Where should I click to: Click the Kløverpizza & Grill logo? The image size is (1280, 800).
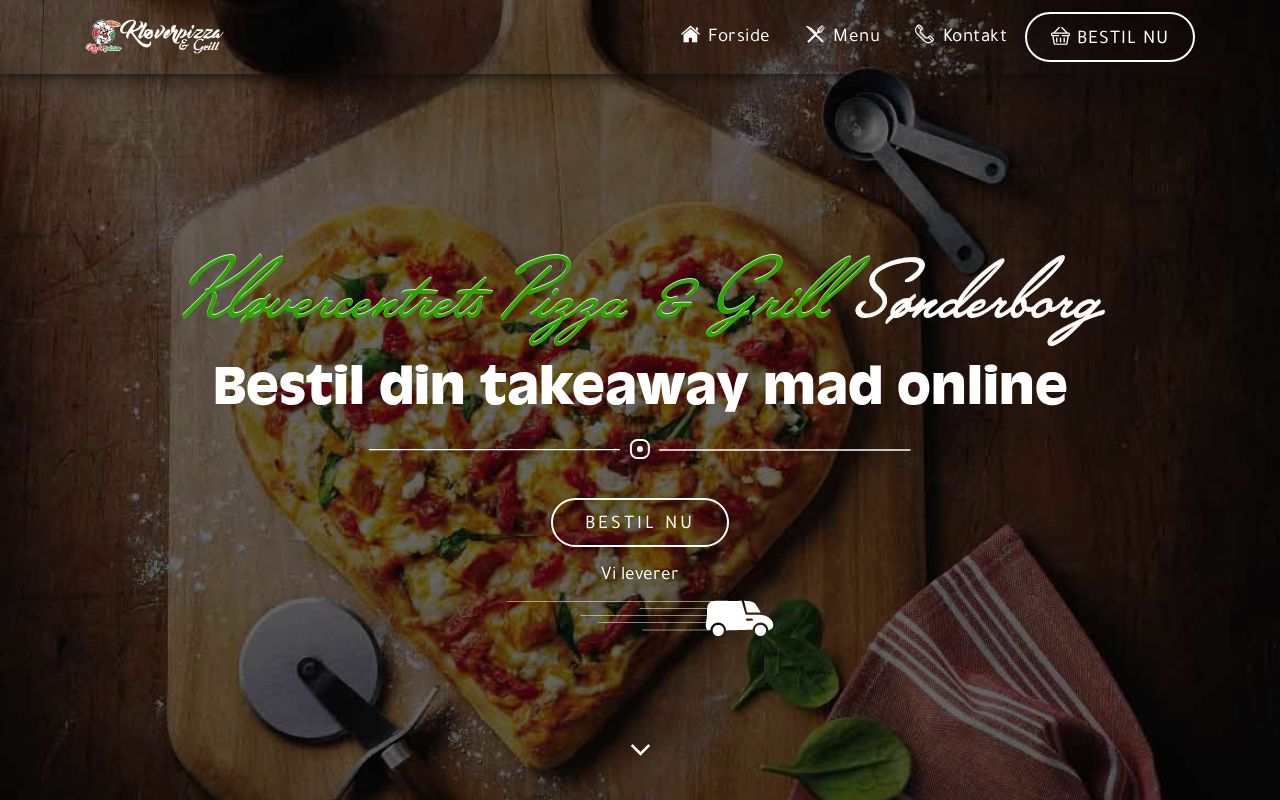154,36
